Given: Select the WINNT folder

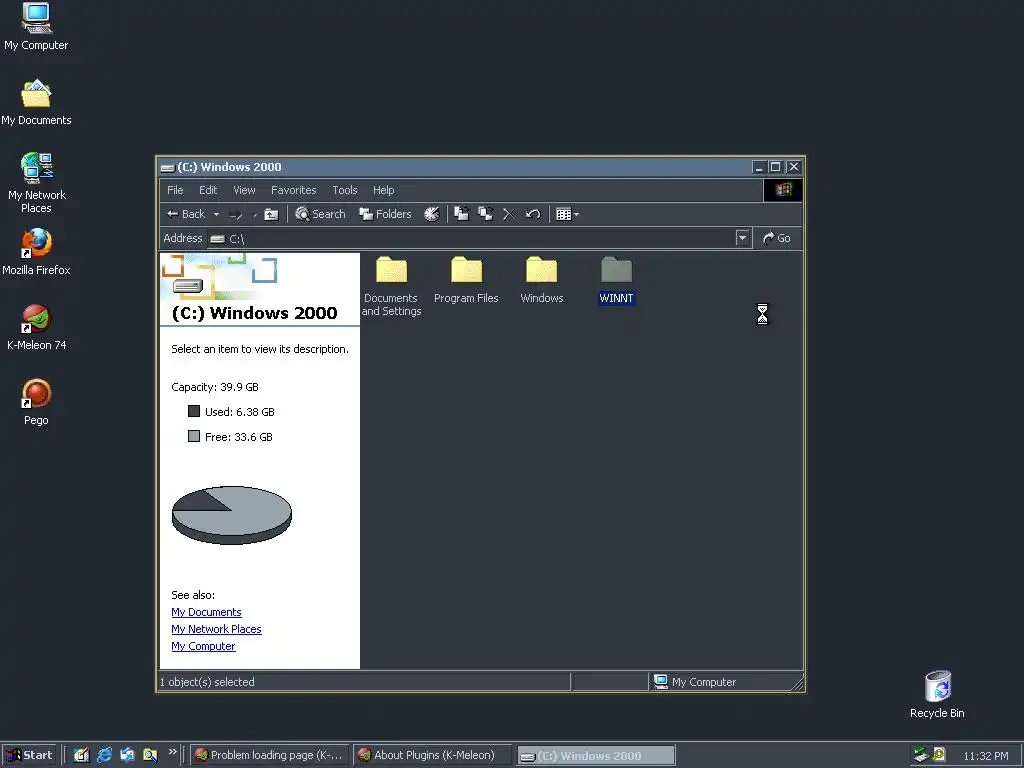Looking at the screenshot, I should [616, 280].
